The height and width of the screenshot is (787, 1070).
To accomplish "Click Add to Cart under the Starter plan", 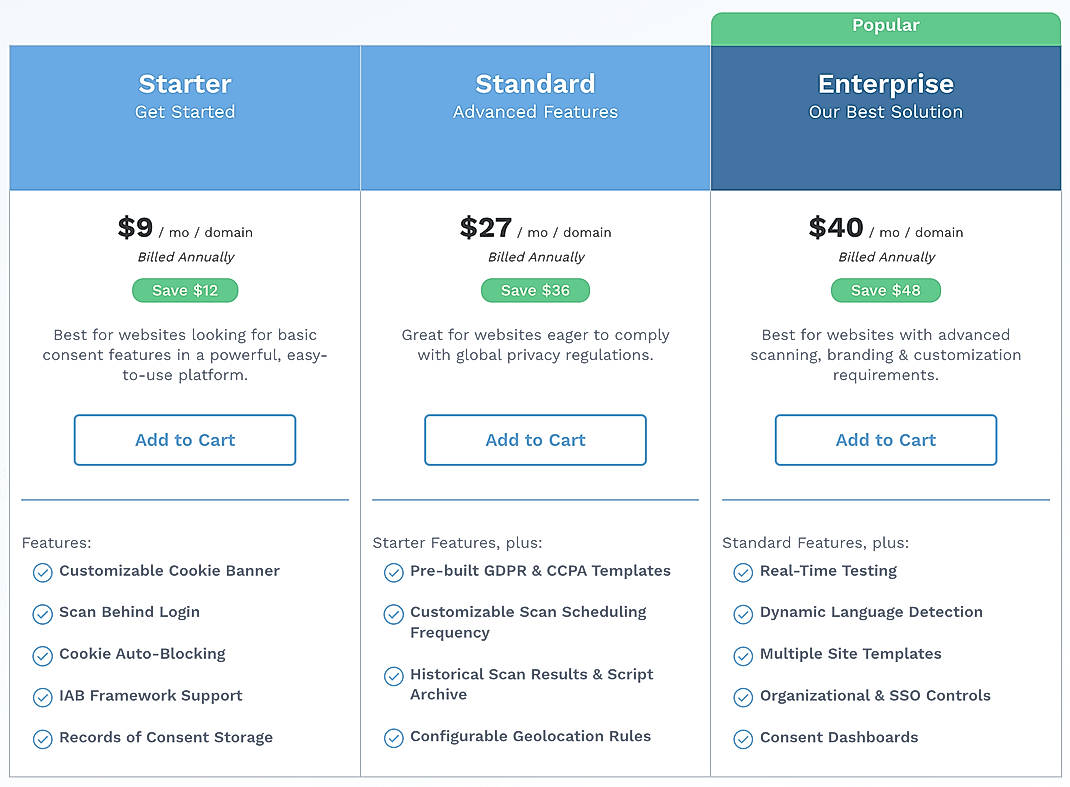I will [184, 440].
